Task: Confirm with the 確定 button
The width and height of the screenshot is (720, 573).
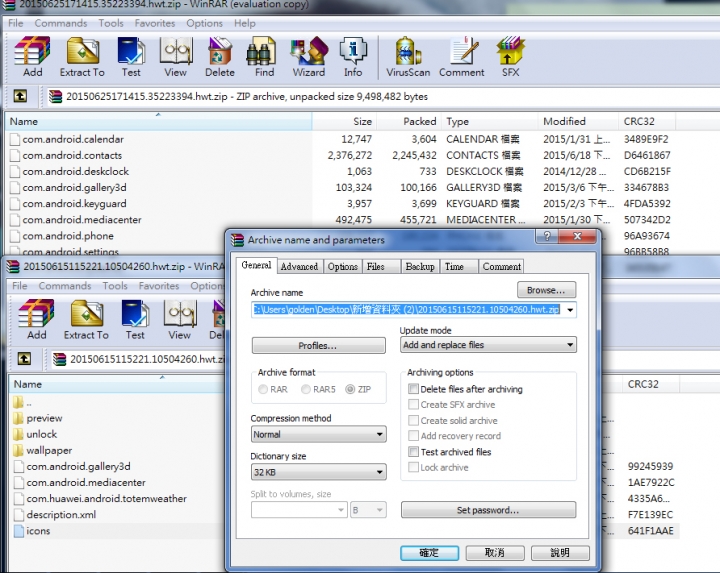Action: pyautogui.click(x=429, y=553)
